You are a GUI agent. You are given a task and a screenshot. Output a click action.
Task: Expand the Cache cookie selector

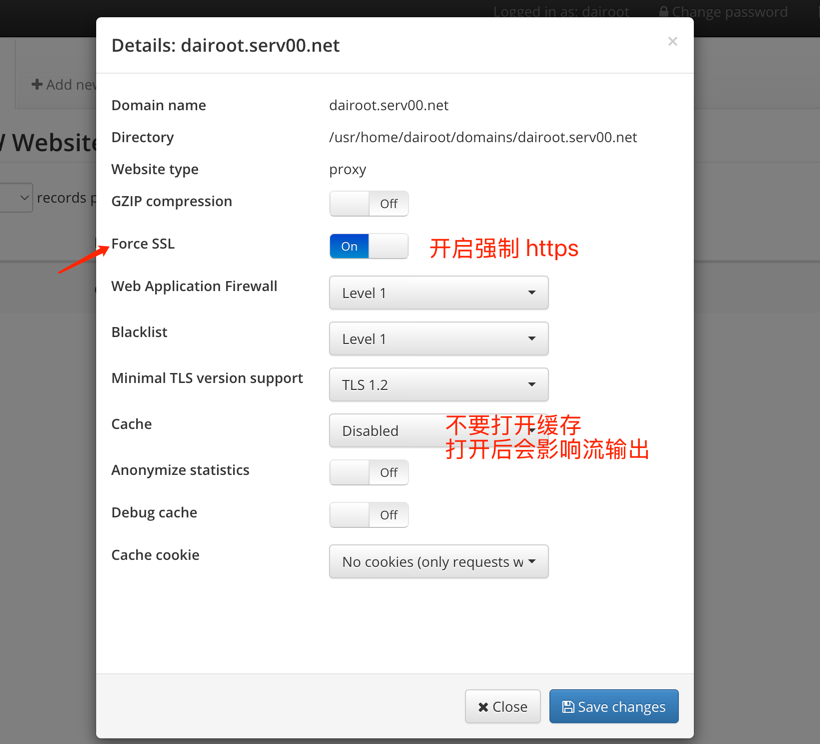click(438, 561)
